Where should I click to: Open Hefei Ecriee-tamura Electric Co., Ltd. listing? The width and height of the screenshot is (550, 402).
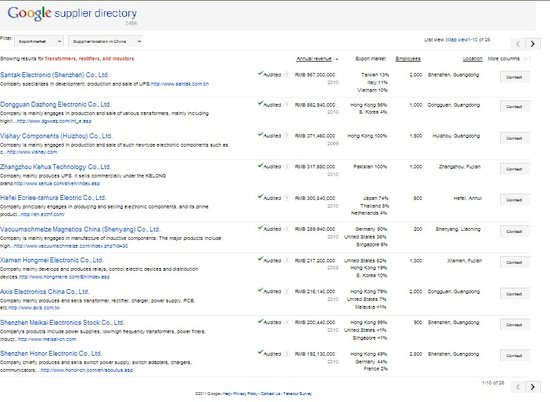click(53, 197)
